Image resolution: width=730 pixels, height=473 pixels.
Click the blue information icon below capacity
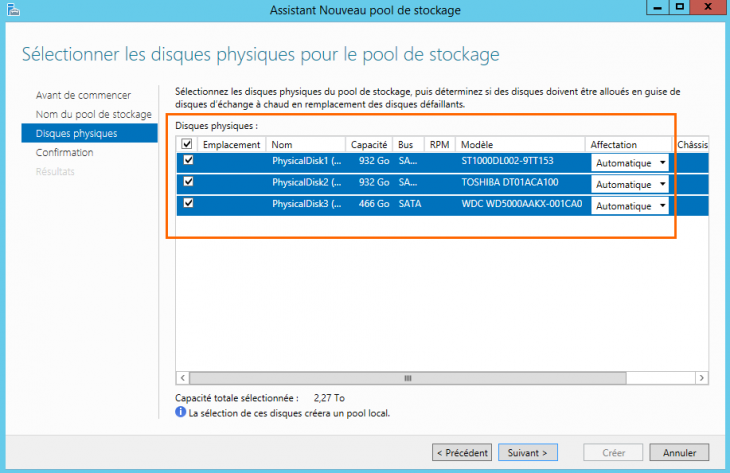click(x=180, y=412)
